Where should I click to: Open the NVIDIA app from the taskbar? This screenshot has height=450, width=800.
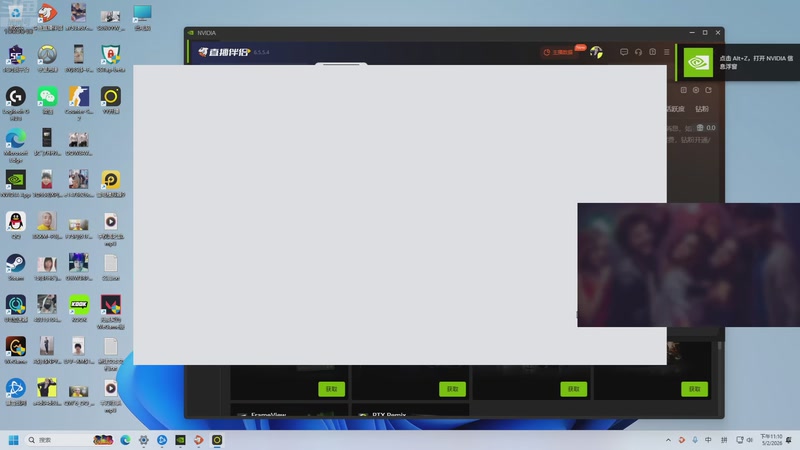click(x=181, y=440)
